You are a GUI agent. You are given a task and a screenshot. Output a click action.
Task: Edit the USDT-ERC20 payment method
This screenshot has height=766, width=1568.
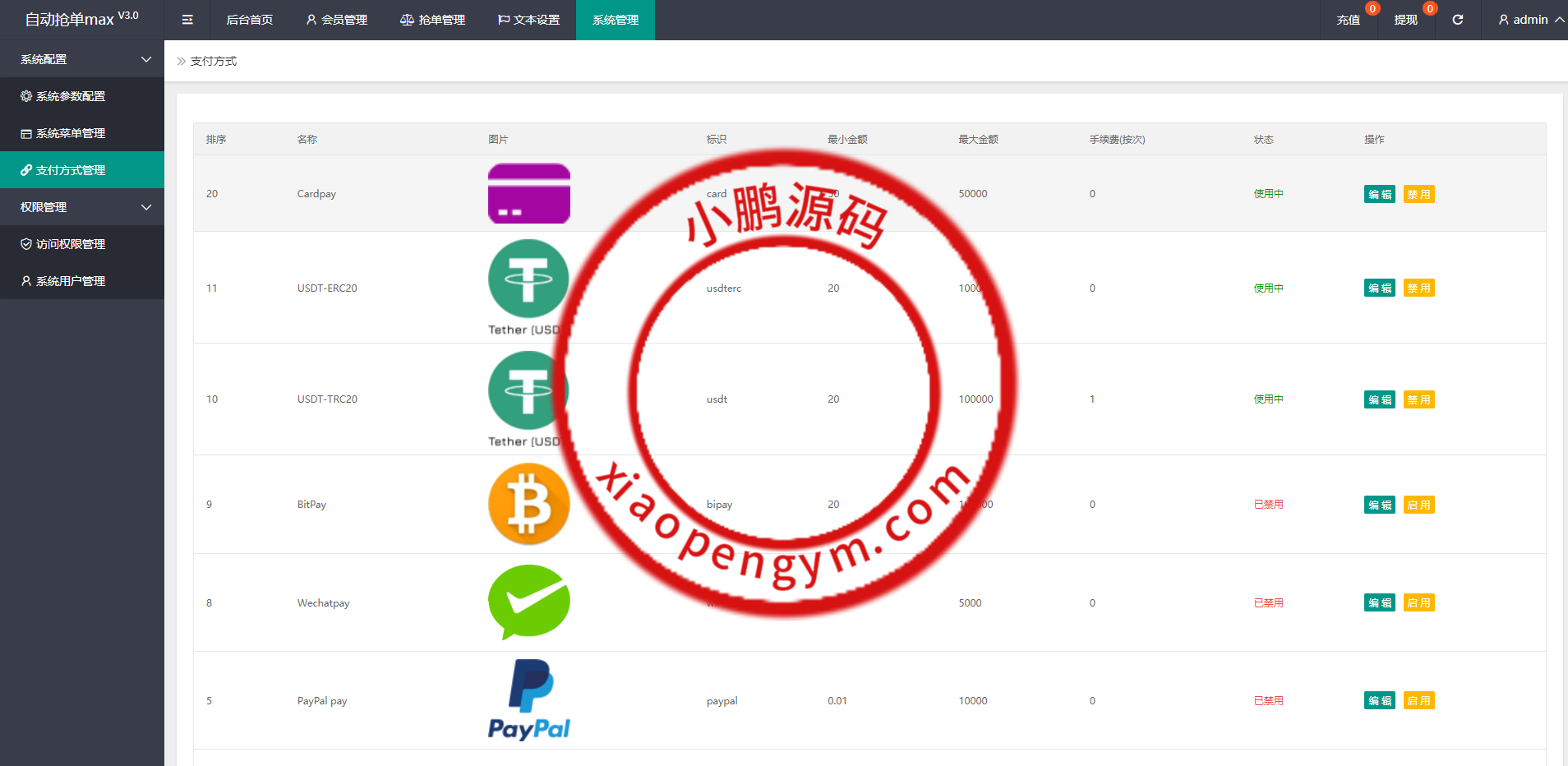coord(1379,288)
